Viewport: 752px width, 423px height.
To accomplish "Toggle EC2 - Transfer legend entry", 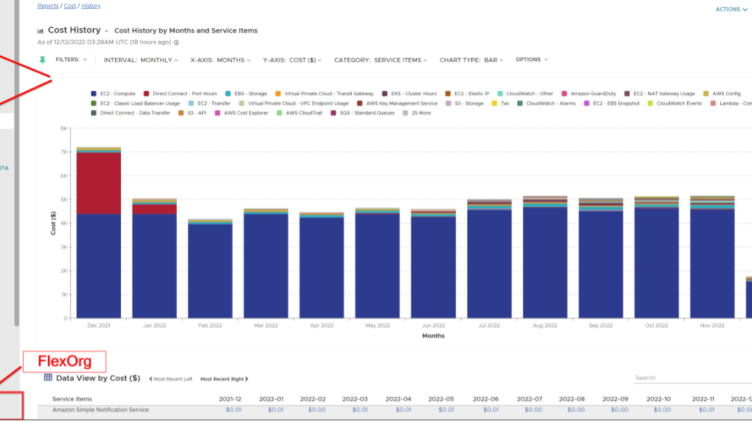I will [209, 103].
